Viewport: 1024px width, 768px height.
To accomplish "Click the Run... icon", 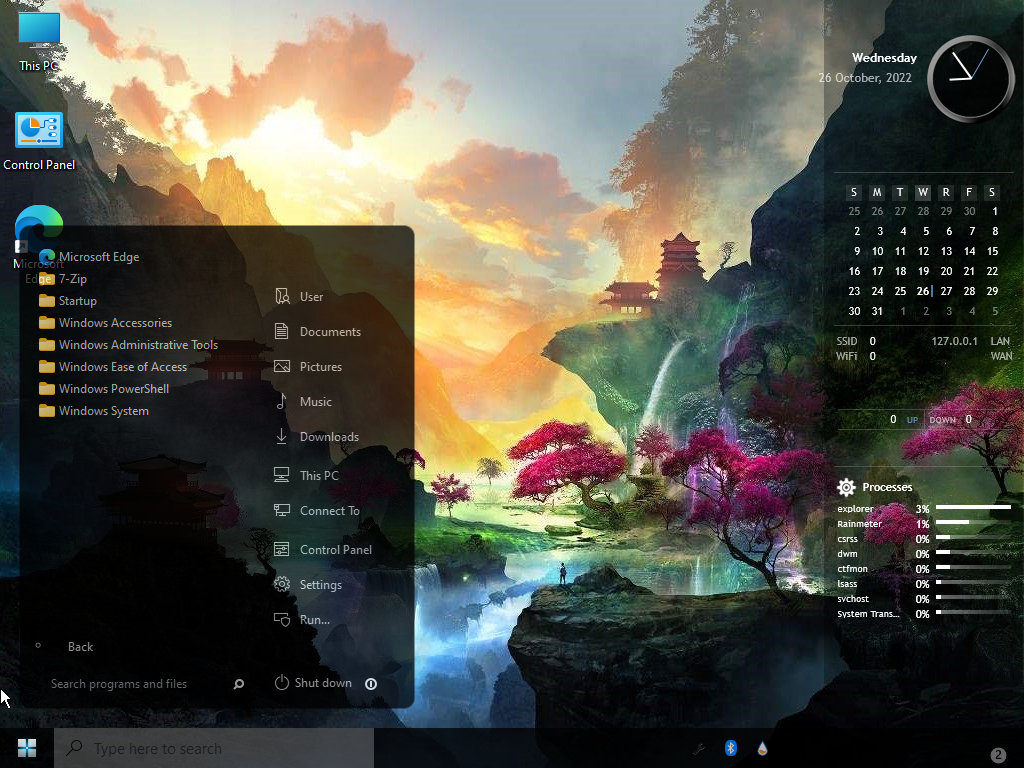I will 281,620.
